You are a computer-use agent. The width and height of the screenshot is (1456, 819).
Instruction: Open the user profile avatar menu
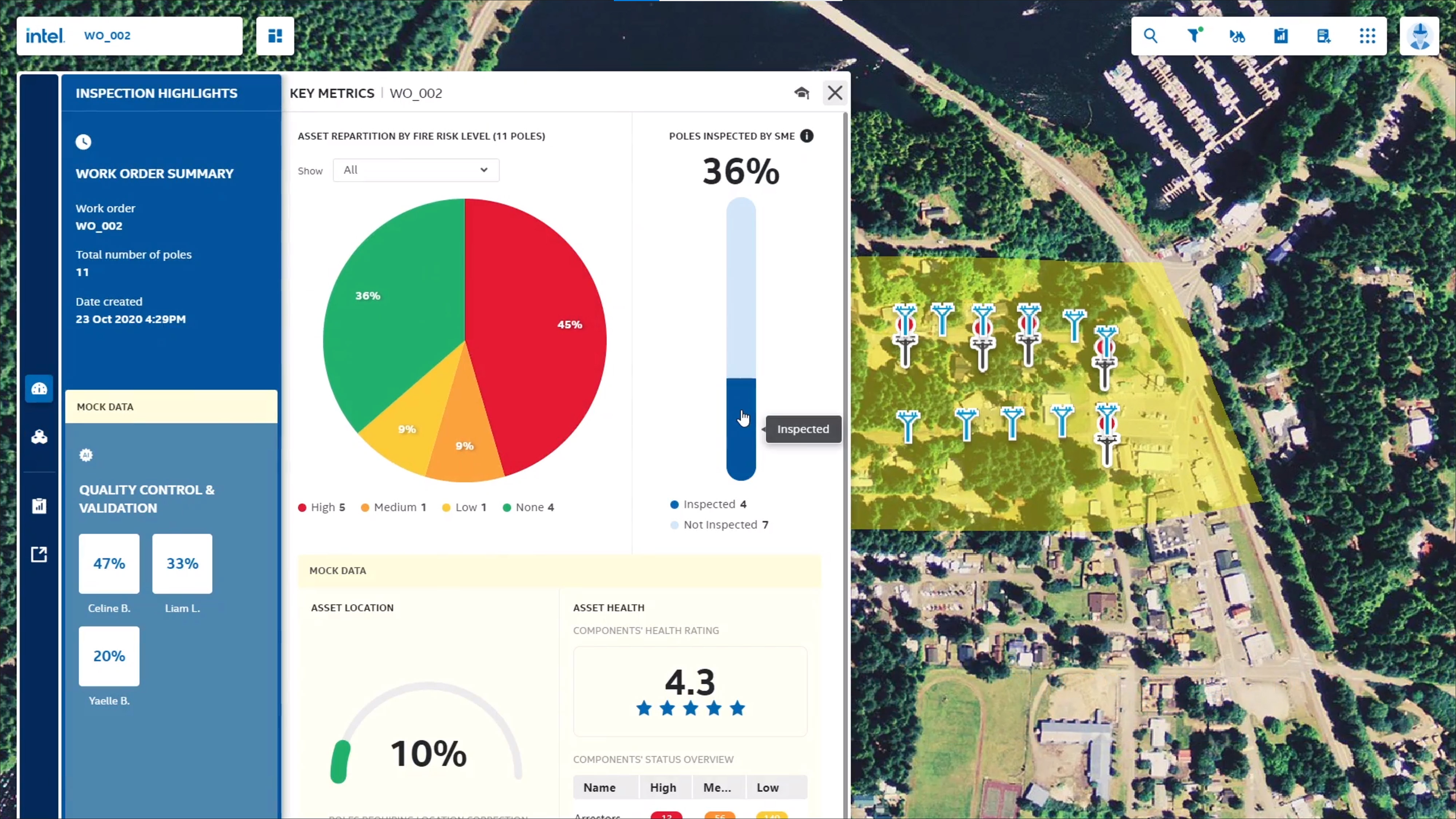click(x=1420, y=36)
